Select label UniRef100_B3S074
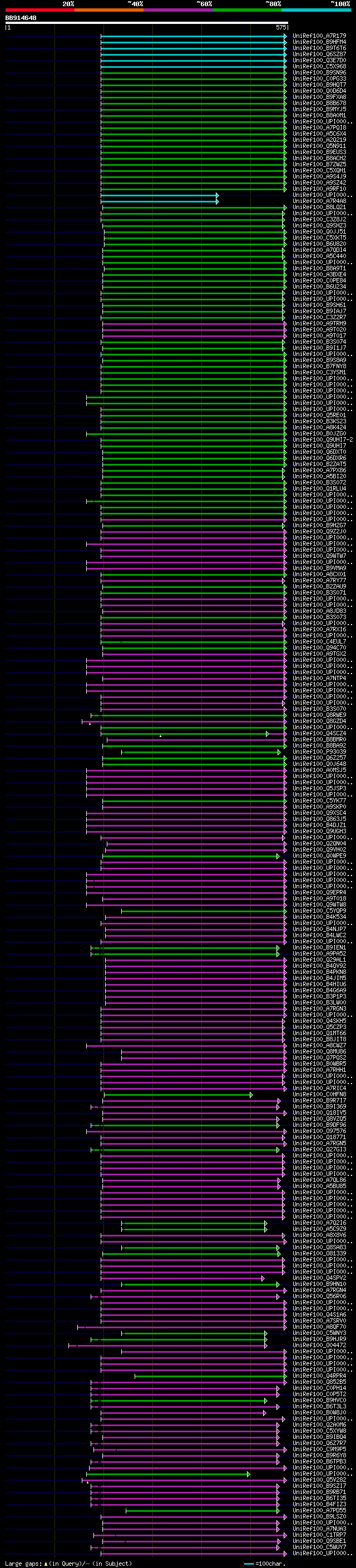The image size is (356, 1568). (x=319, y=342)
